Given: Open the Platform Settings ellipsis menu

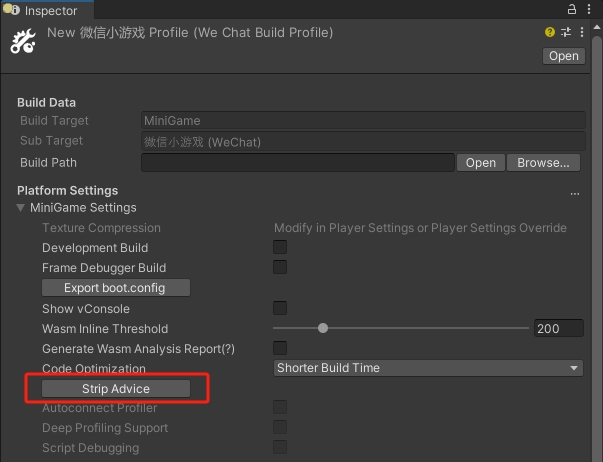Looking at the screenshot, I should [575, 191].
